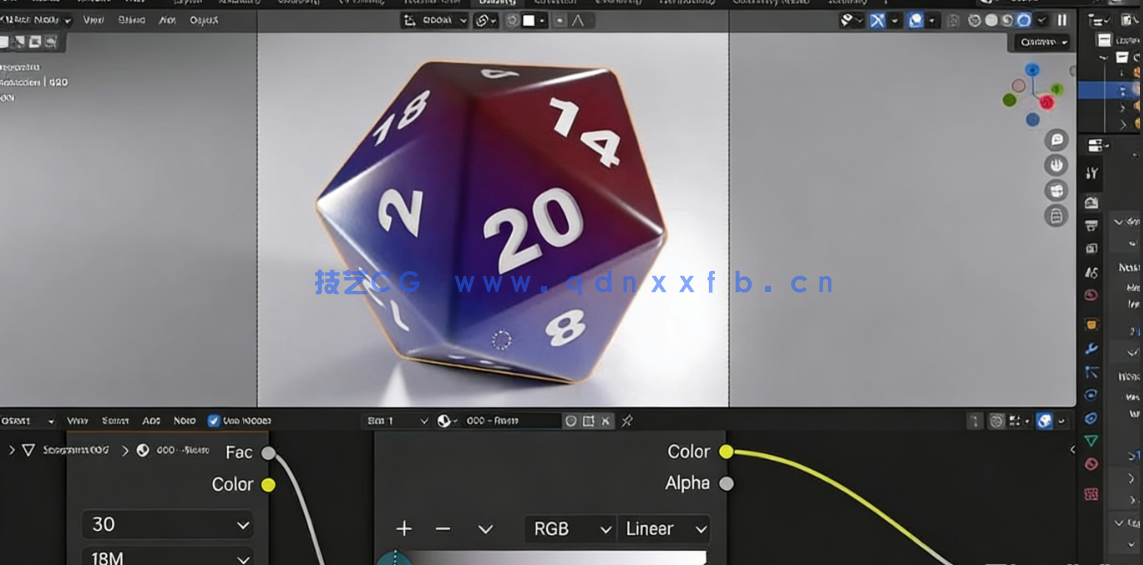Open the Modifiers wrench properties tab

pos(1091,348)
